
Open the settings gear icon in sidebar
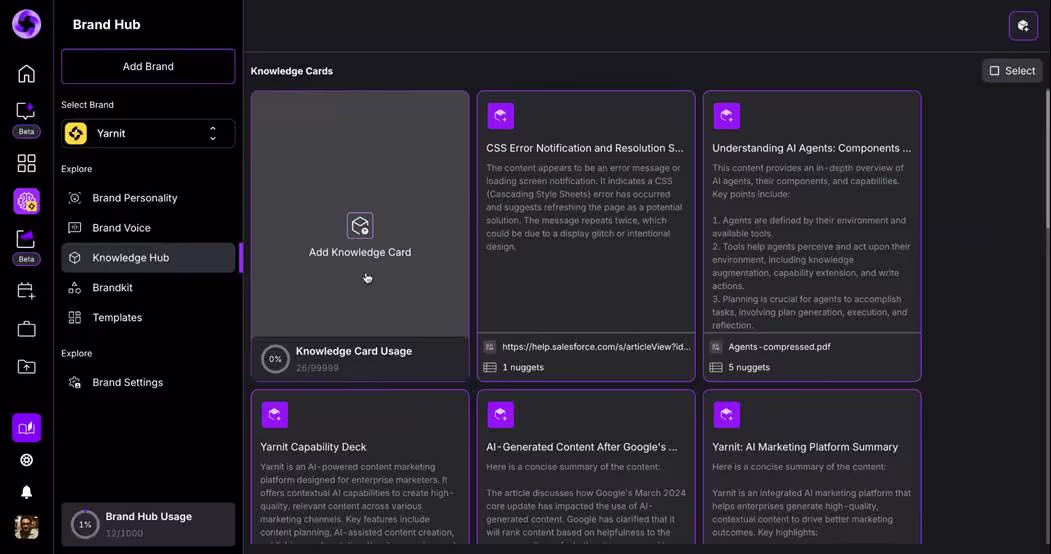[26, 460]
